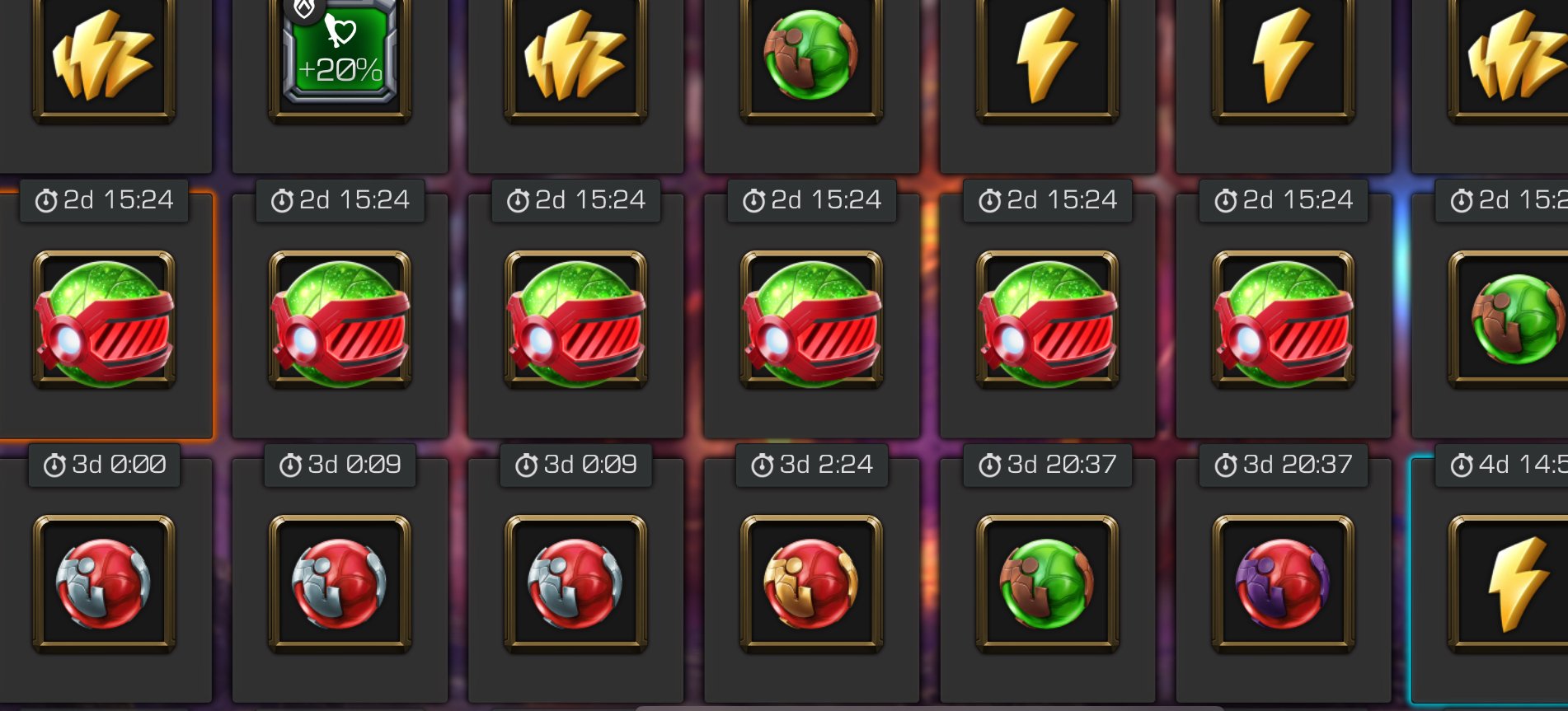Viewport: 1568px width, 711px height.
Task: Select green potion beside the green revive orb
Action: 1283,320
